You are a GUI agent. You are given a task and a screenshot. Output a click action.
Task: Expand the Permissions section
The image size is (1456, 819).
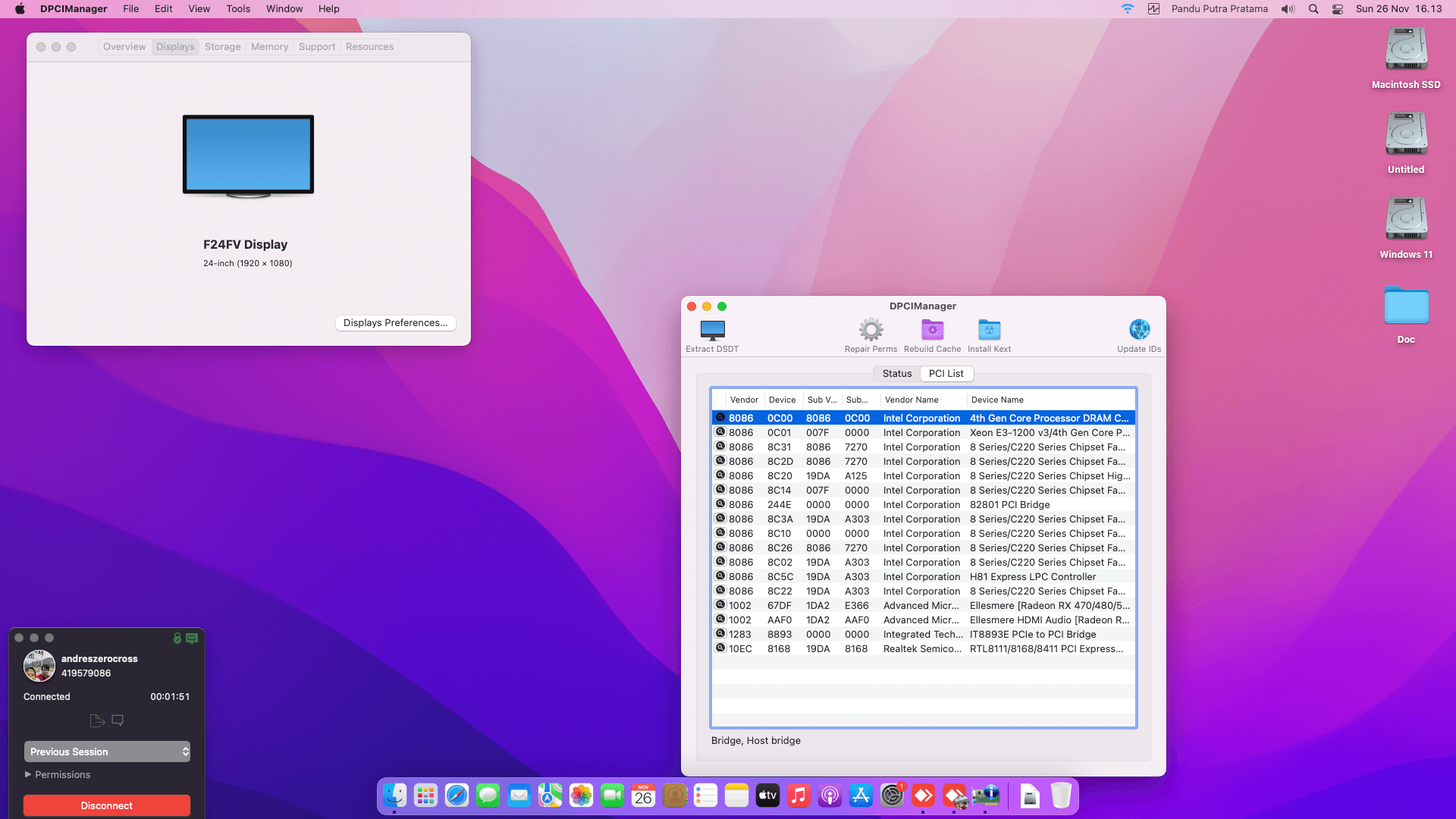point(58,774)
